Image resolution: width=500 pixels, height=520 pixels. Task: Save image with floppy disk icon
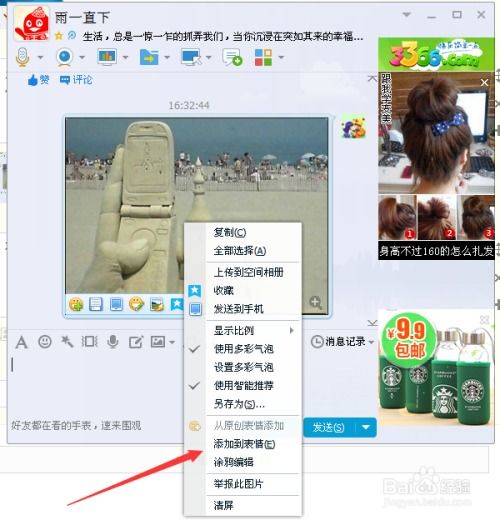[x=96, y=304]
